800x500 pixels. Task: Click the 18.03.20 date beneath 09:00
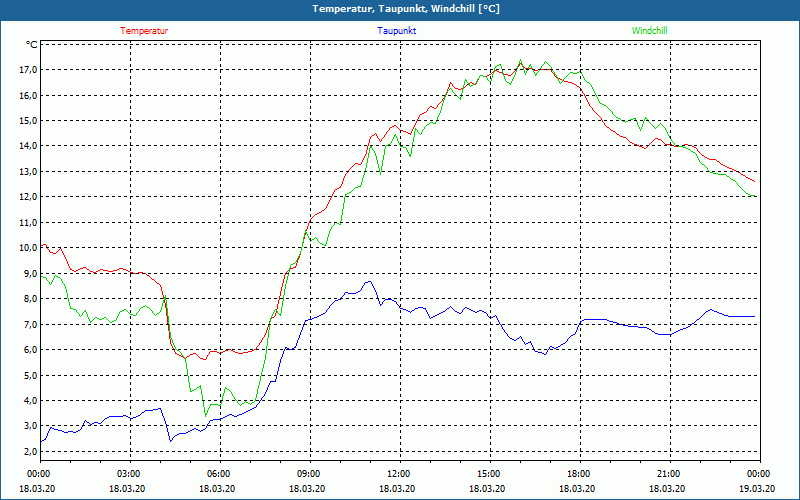pos(307,489)
